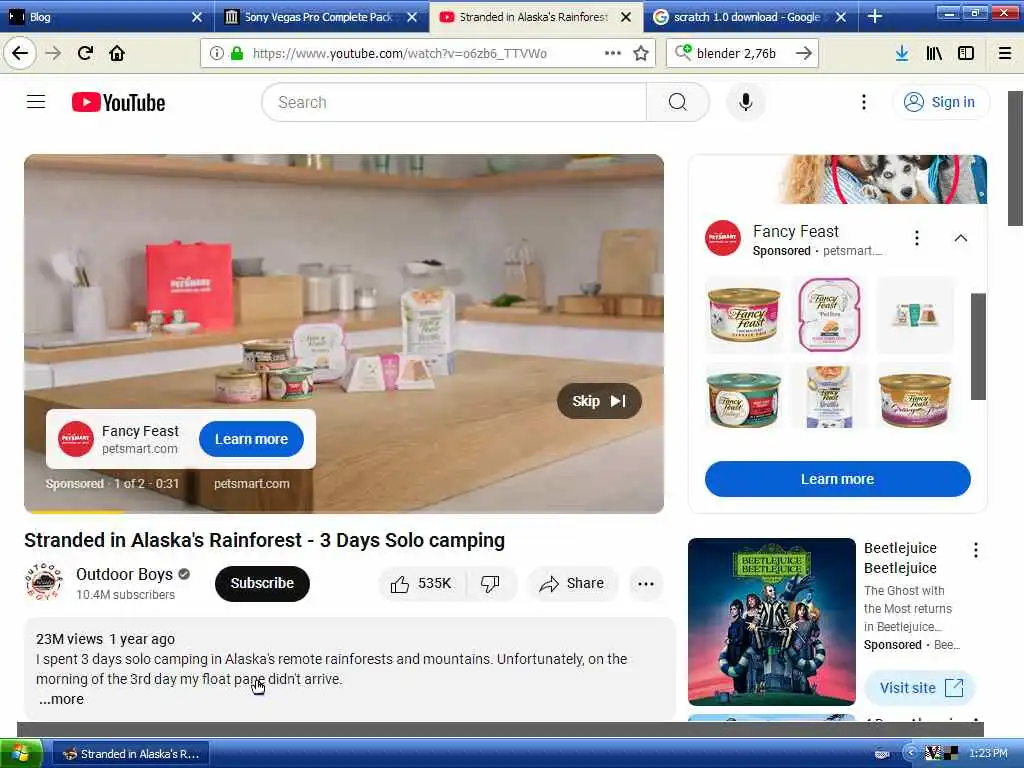
Task: Open more actions ellipsis beside Share
Action: click(646, 584)
